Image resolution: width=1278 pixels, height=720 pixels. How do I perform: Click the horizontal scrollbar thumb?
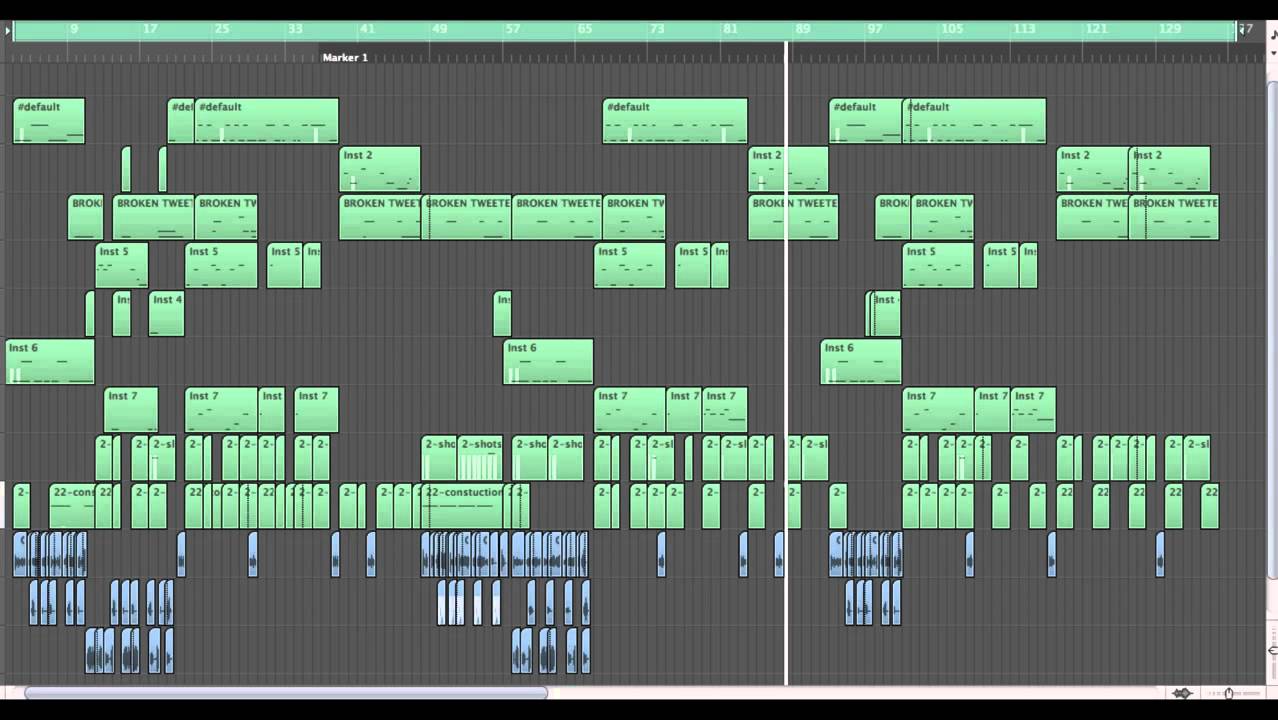pyautogui.click(x=286, y=692)
